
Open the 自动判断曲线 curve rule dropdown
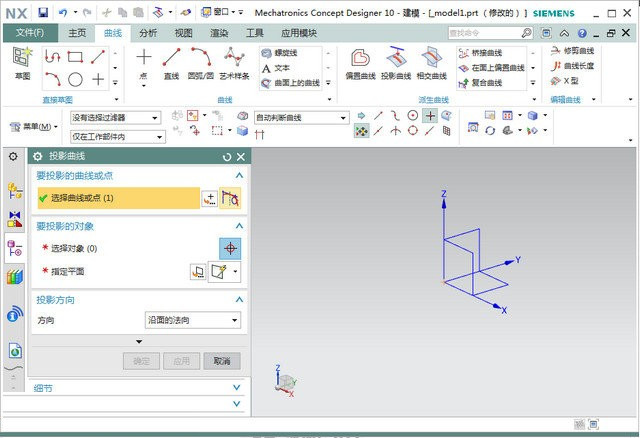[x=302, y=118]
